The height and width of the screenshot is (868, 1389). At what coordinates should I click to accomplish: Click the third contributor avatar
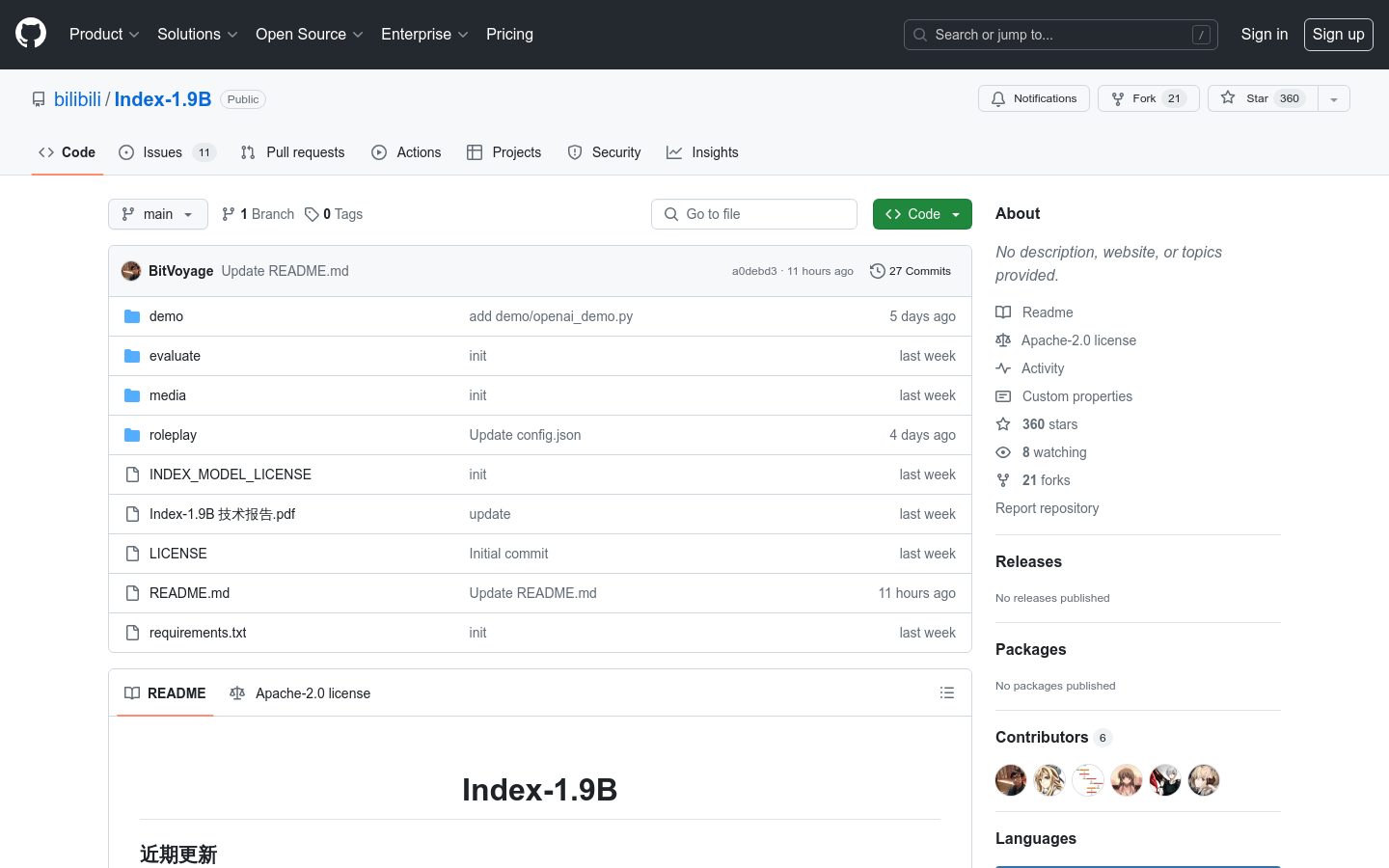pos(1088,780)
